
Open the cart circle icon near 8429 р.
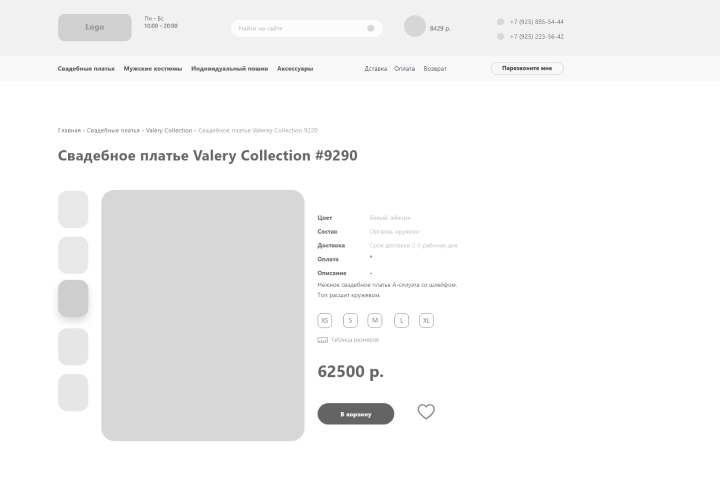point(415,26)
